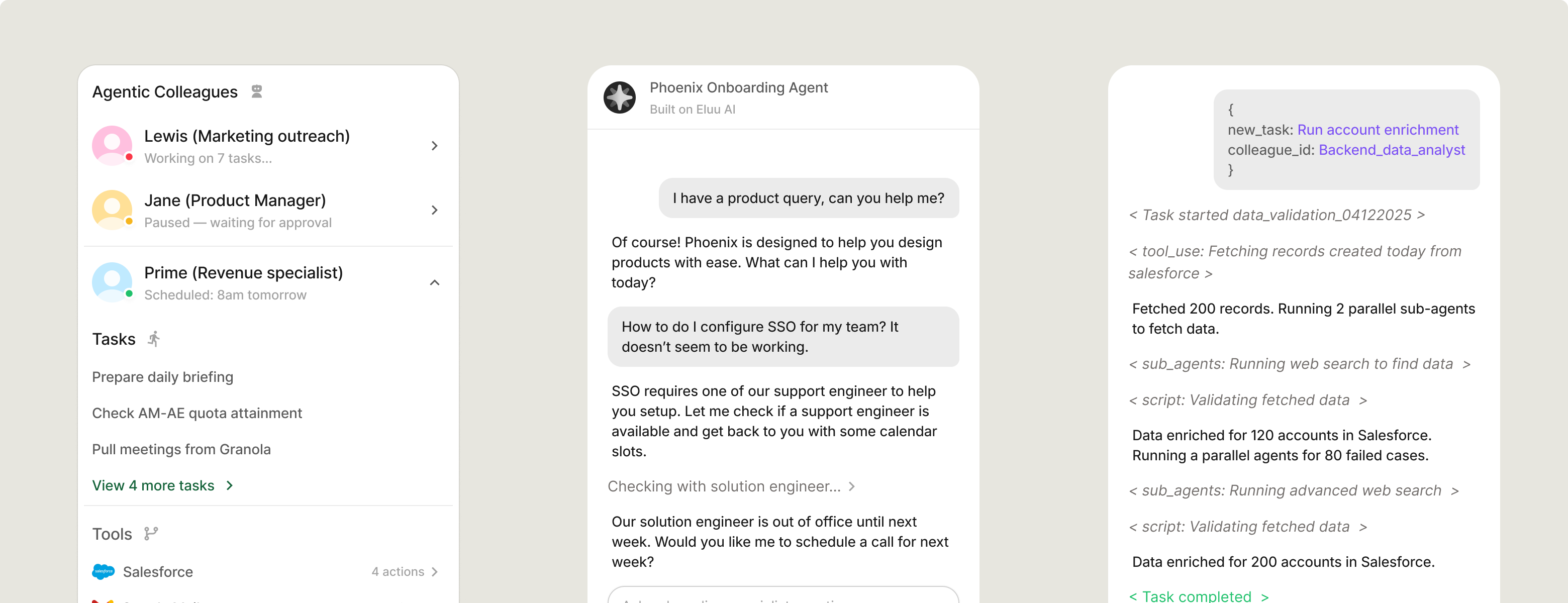Select the Prepare daily briefing task
This screenshot has width=1568, height=603.
[162, 377]
